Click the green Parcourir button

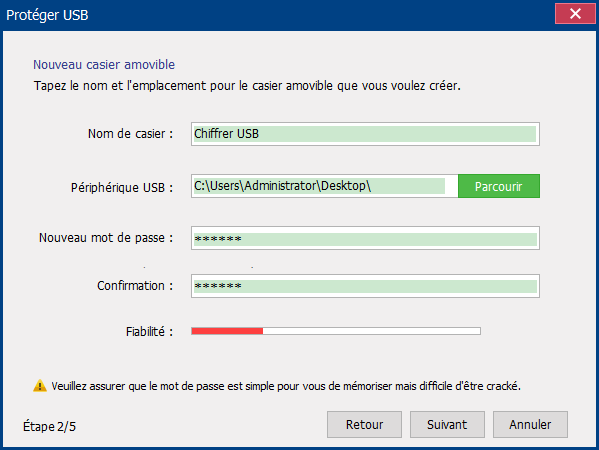click(499, 186)
